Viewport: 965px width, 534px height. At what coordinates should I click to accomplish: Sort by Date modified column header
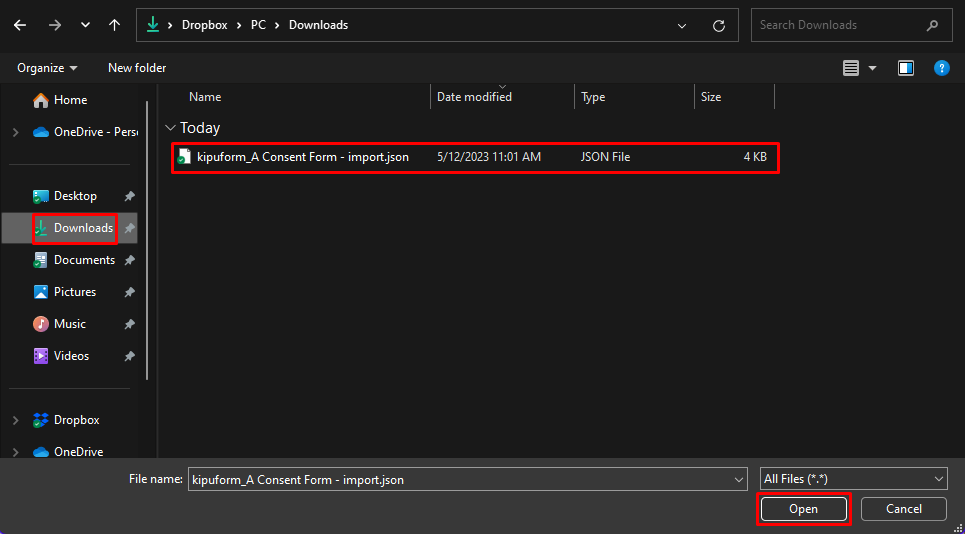(475, 97)
